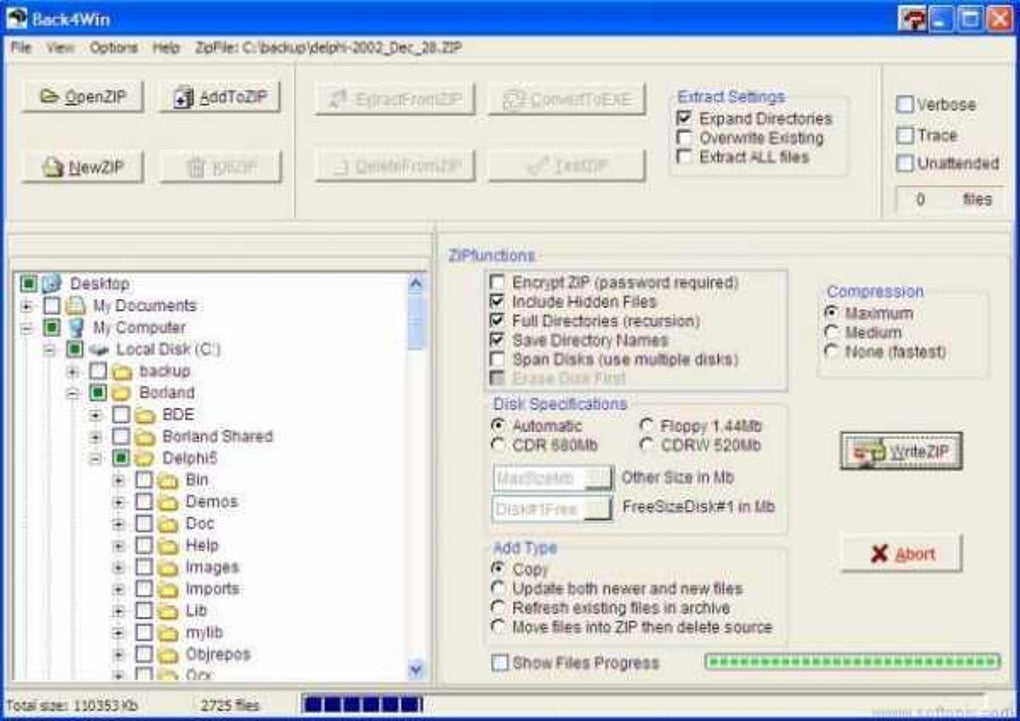This screenshot has height=721, width=1020.
Task: Click the Borland folder icon
Action: click(122, 393)
